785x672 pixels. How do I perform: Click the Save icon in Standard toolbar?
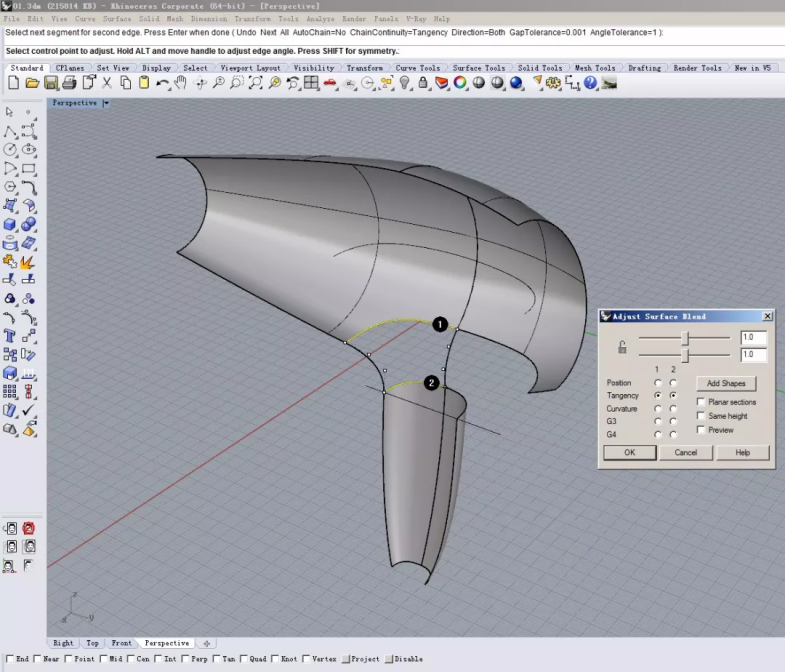tap(51, 83)
